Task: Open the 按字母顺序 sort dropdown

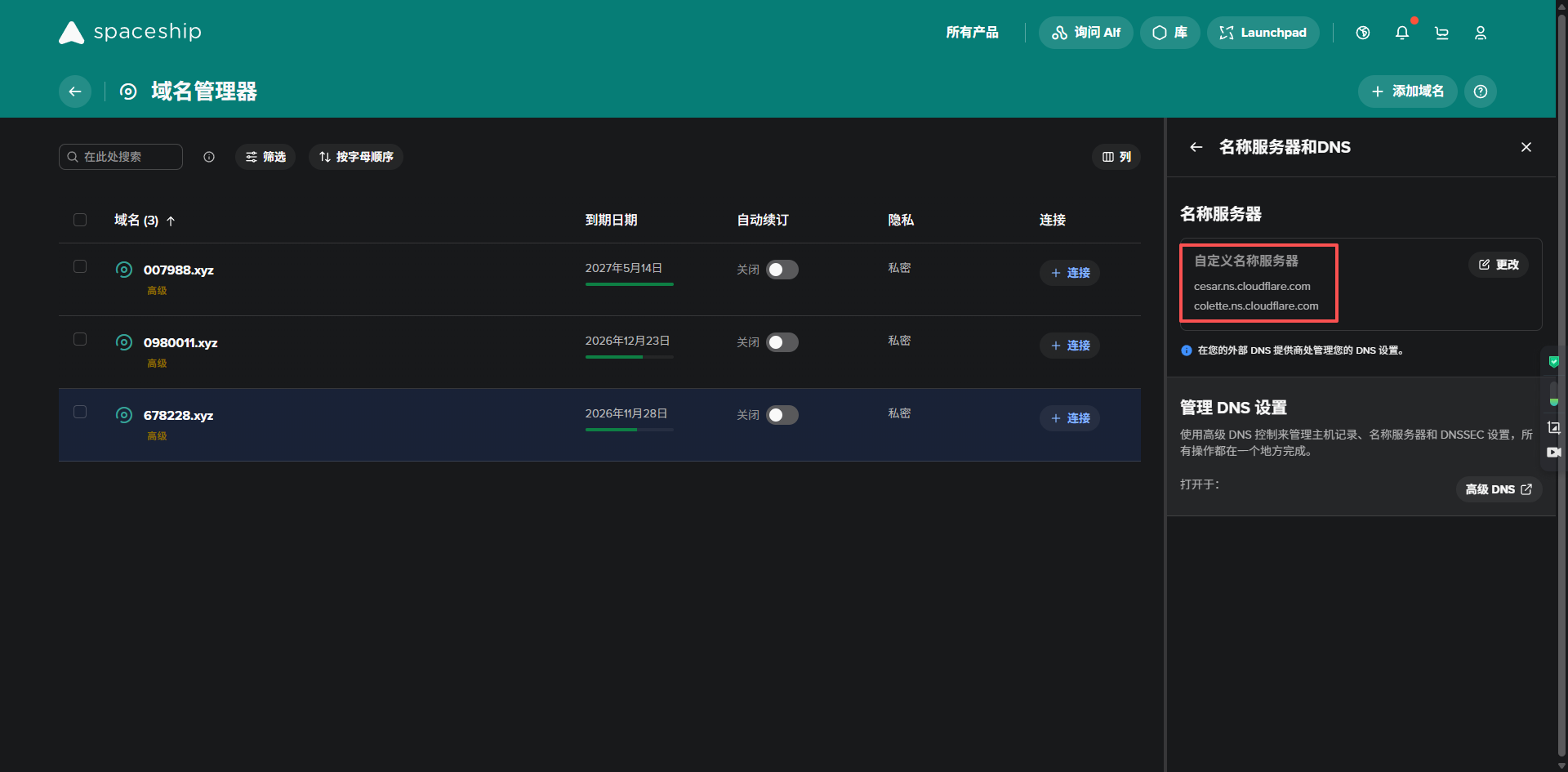Action: pyautogui.click(x=356, y=157)
